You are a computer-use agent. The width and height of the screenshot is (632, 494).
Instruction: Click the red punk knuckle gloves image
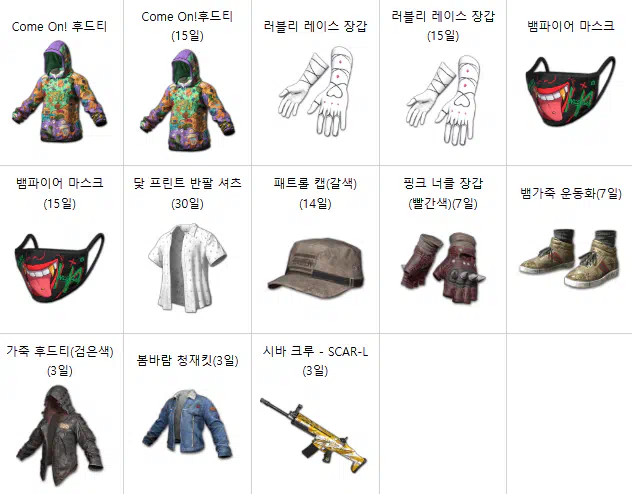point(443,268)
